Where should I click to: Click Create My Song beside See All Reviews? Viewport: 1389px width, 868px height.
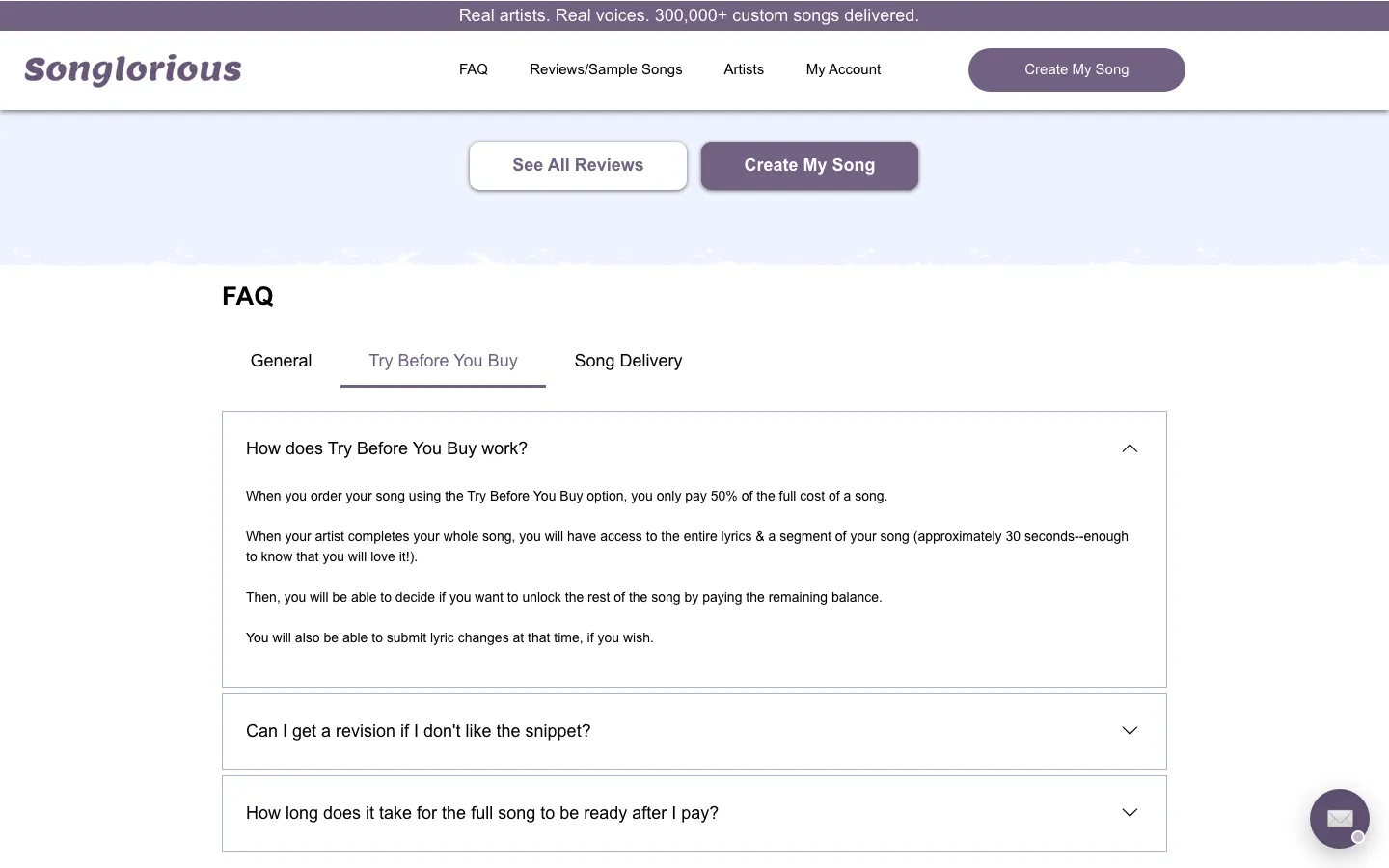(809, 165)
